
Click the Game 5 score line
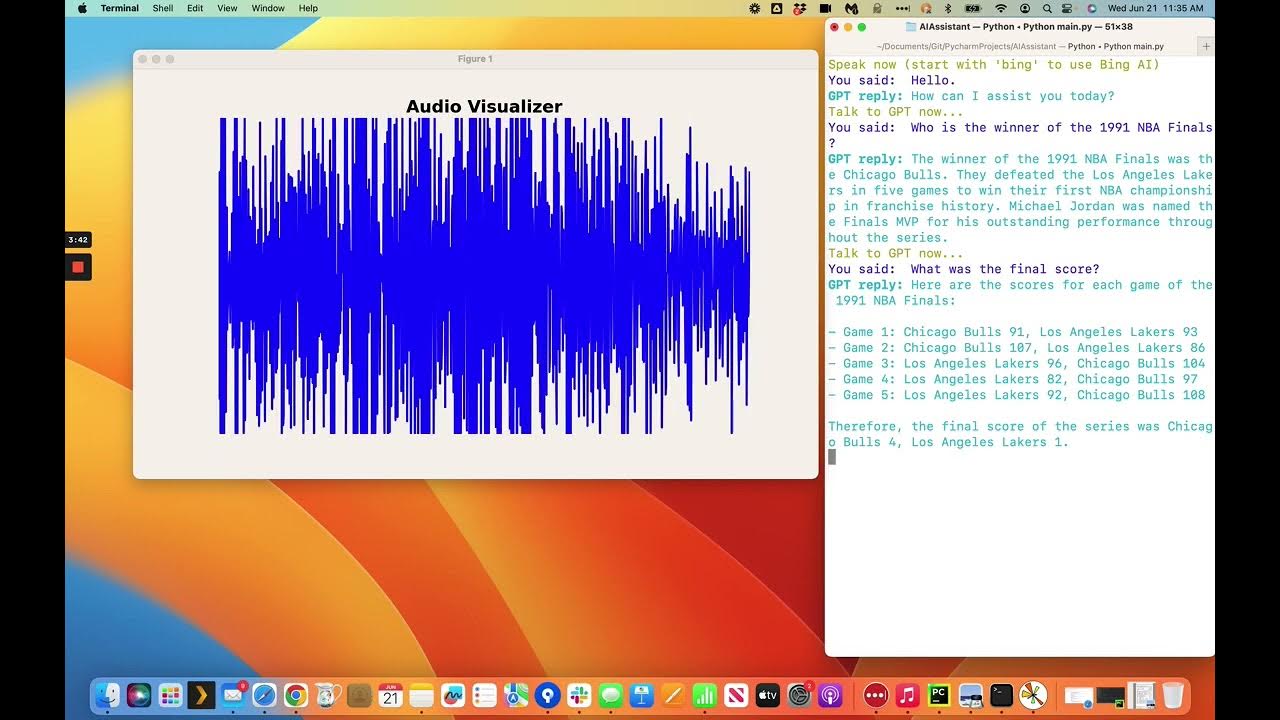click(x=1017, y=395)
